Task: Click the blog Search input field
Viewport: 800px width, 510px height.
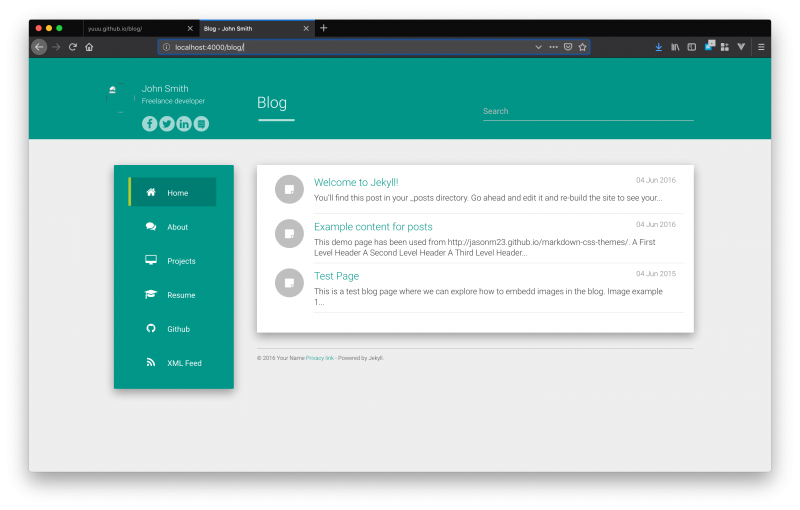Action: click(x=587, y=111)
